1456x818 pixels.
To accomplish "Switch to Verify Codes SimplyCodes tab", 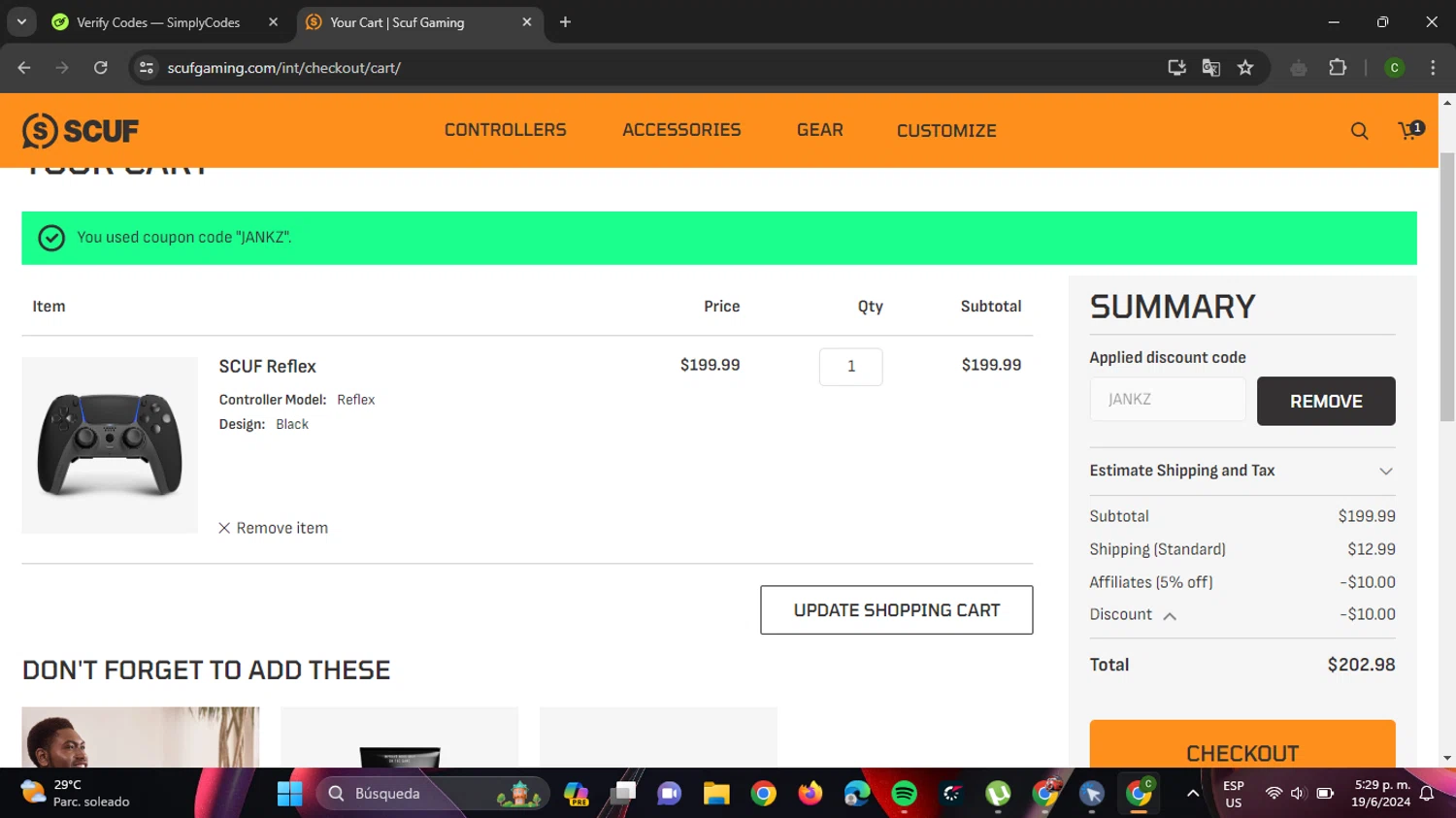I will point(158,21).
